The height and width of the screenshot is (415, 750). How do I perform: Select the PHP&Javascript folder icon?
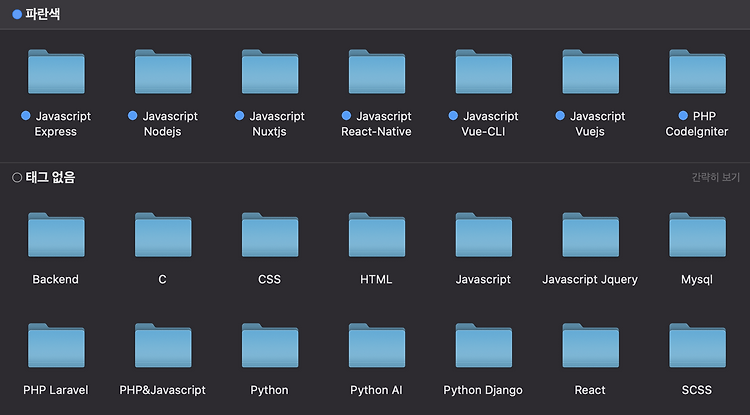pos(163,345)
